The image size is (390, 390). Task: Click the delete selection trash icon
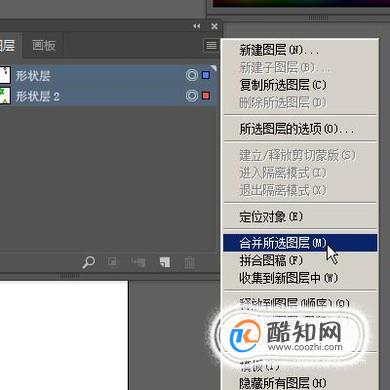[190, 262]
